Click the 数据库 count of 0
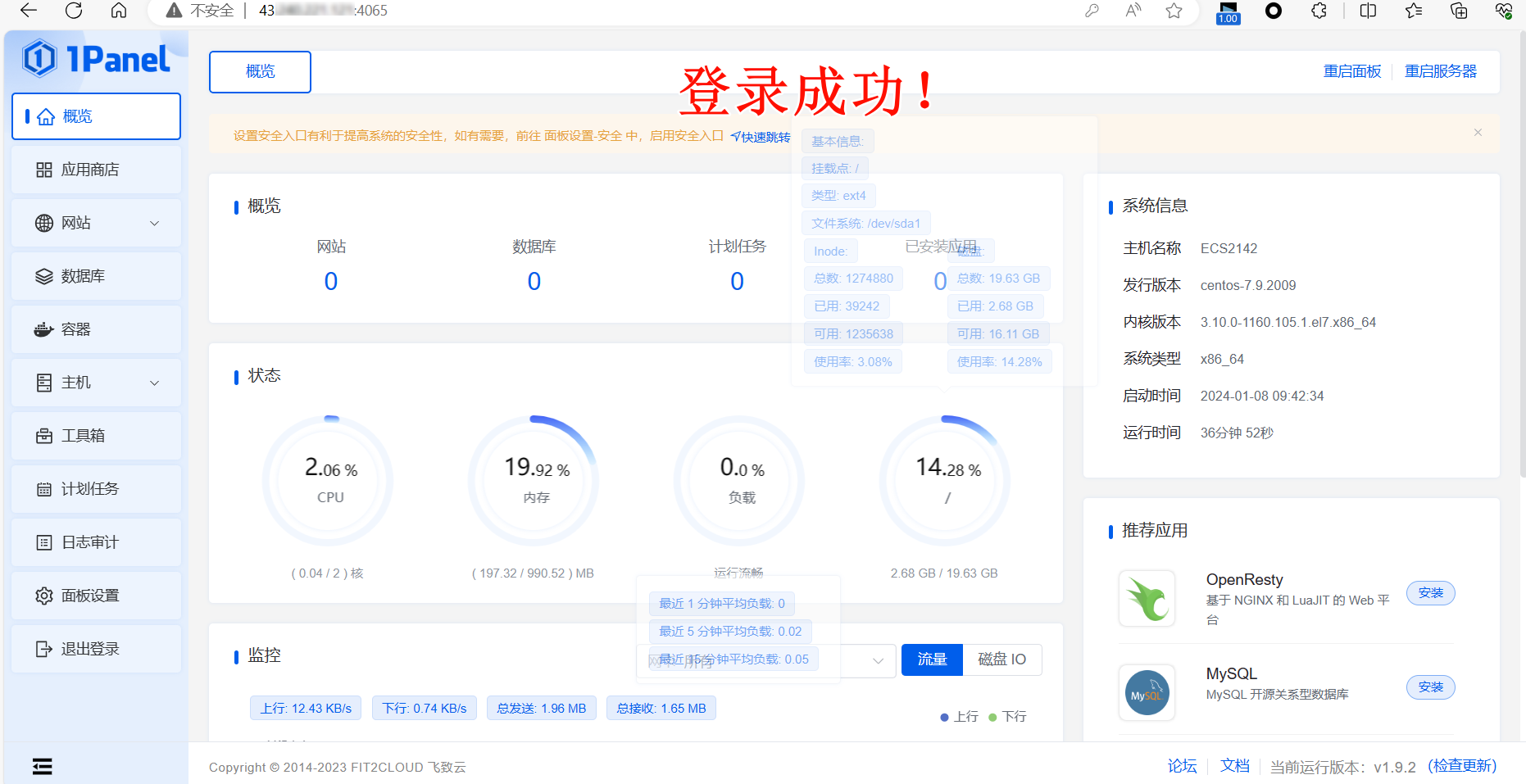 click(534, 281)
